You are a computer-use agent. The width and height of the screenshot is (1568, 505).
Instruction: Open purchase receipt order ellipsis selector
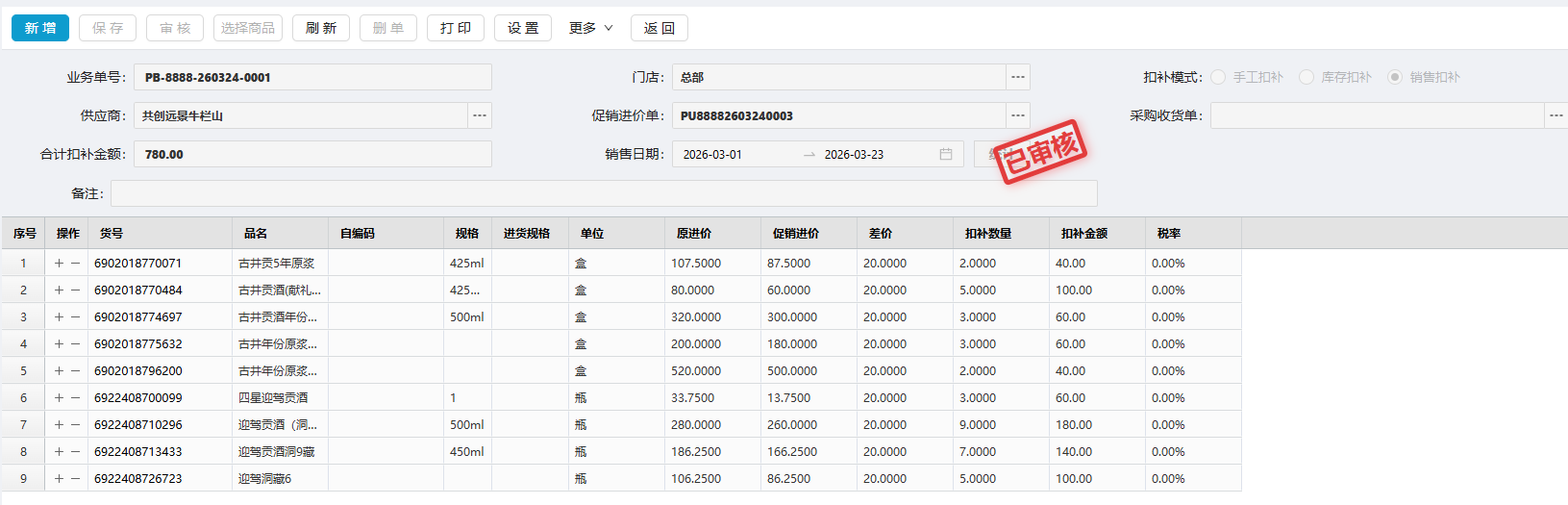point(1556,115)
